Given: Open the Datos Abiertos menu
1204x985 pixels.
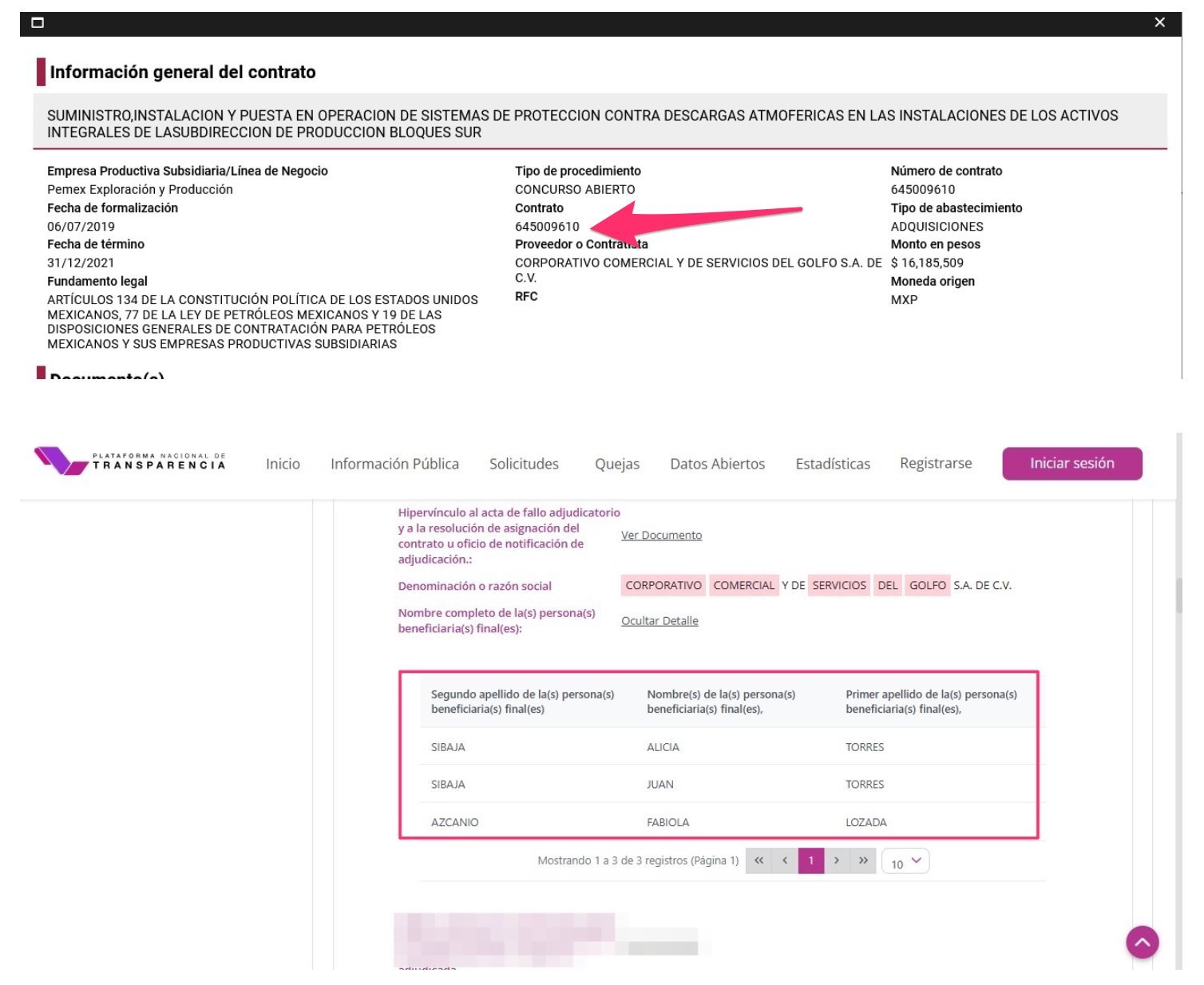Looking at the screenshot, I should coord(717,464).
